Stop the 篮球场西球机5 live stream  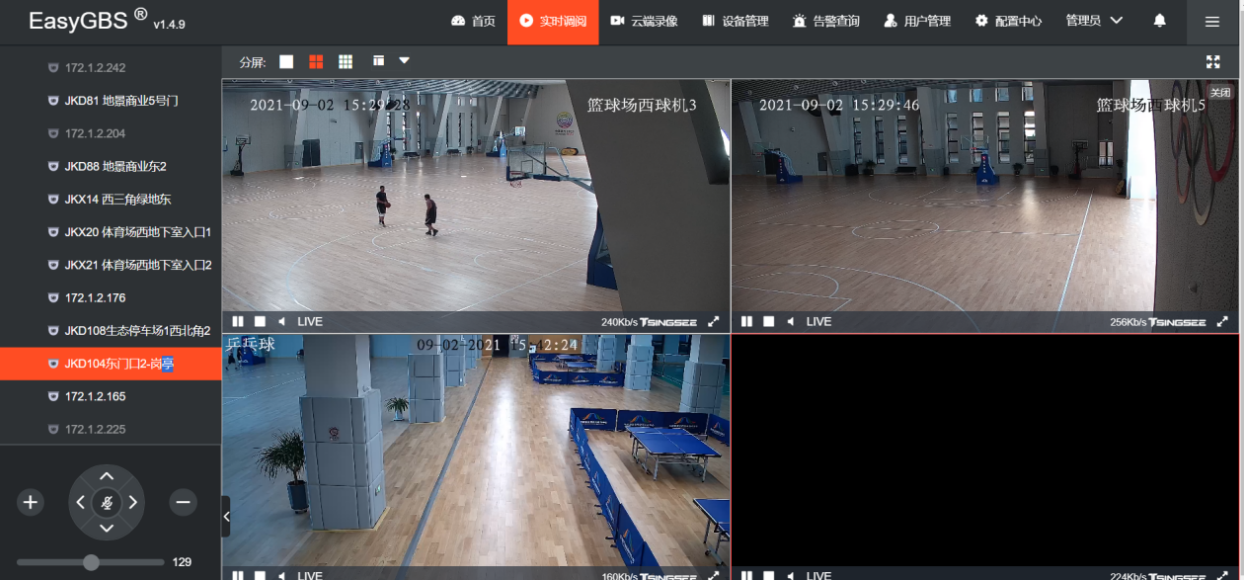click(x=767, y=321)
